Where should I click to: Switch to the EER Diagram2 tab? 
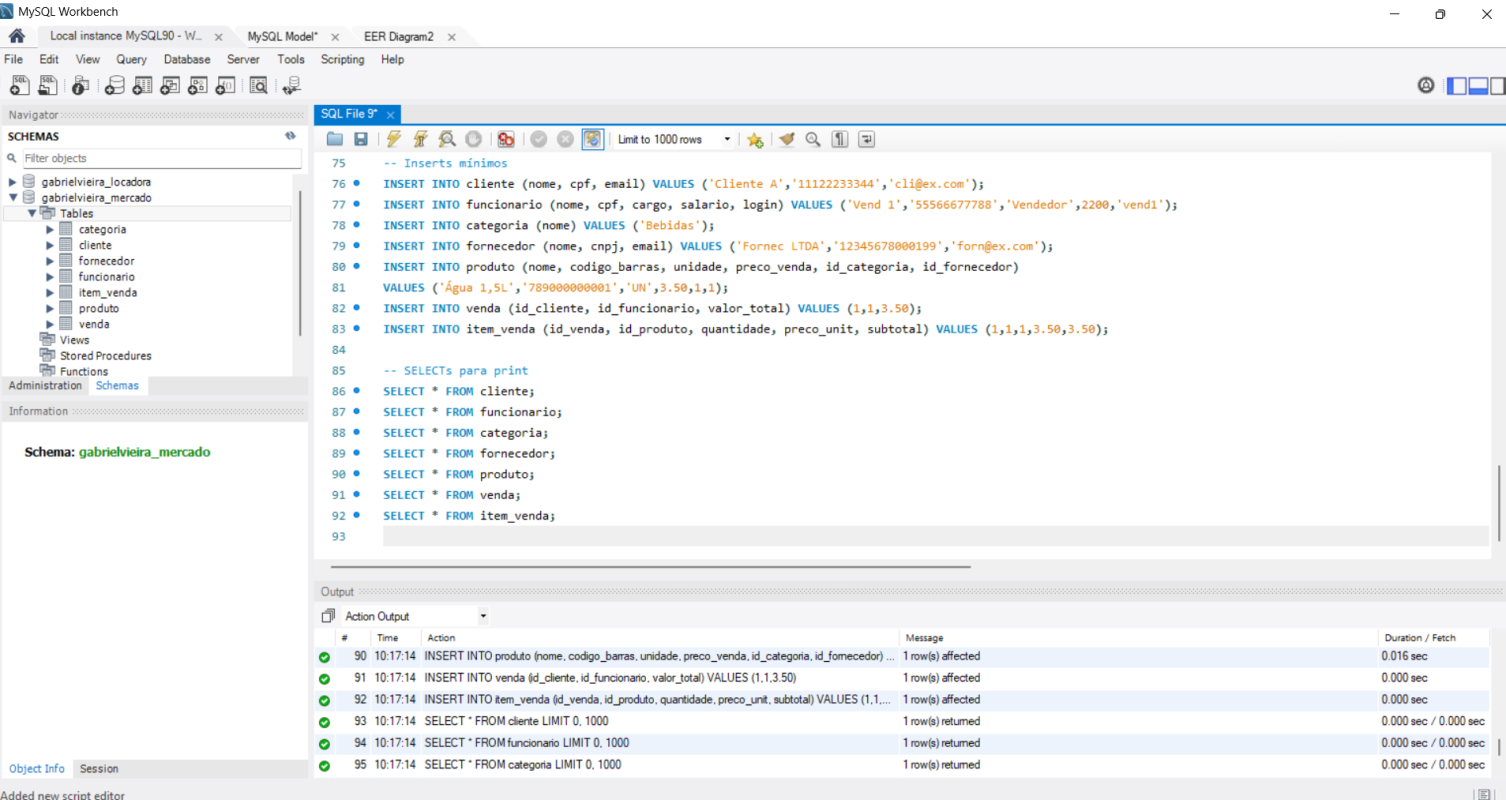pyautogui.click(x=398, y=36)
